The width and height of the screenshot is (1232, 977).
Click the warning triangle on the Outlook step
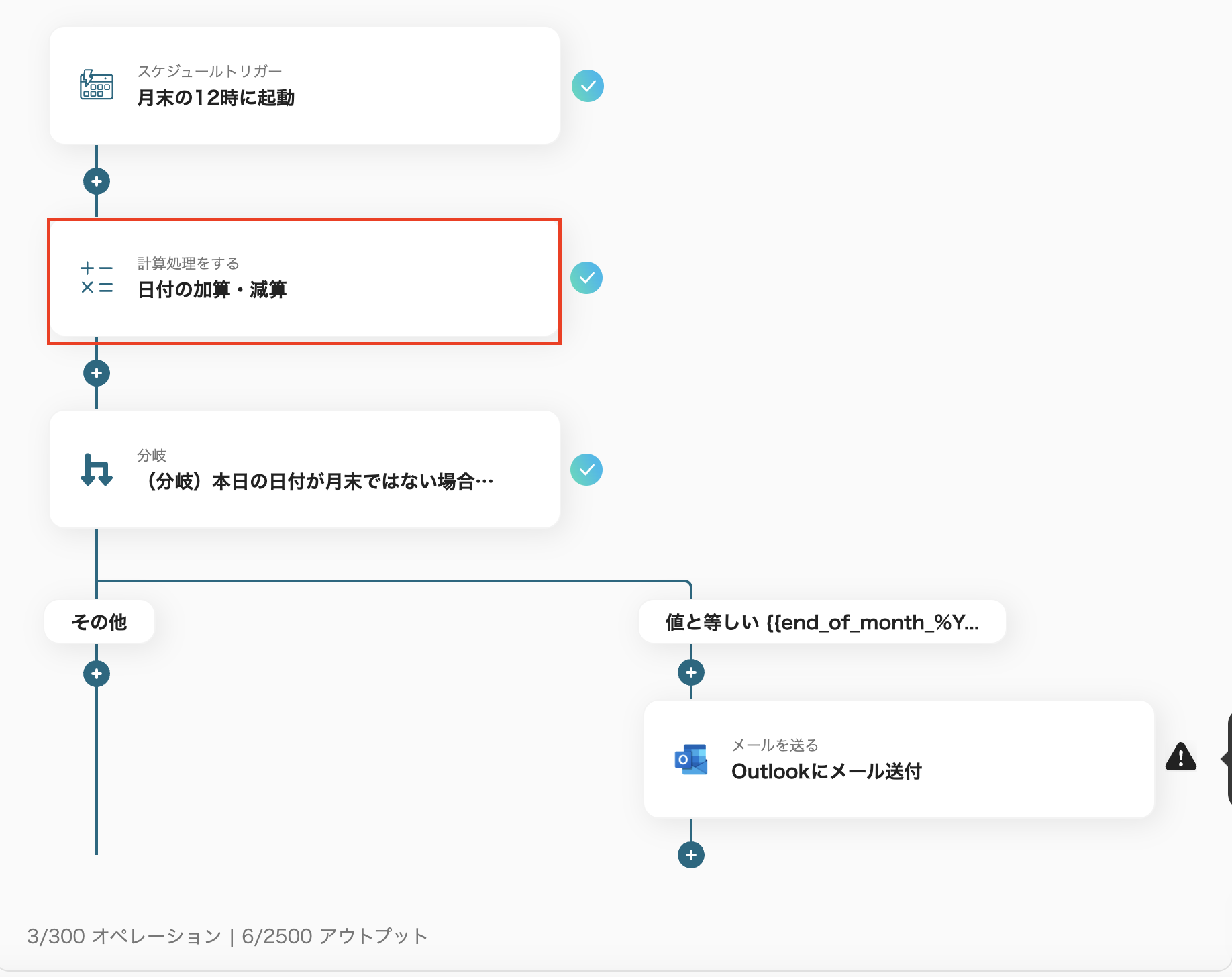pyautogui.click(x=1181, y=758)
